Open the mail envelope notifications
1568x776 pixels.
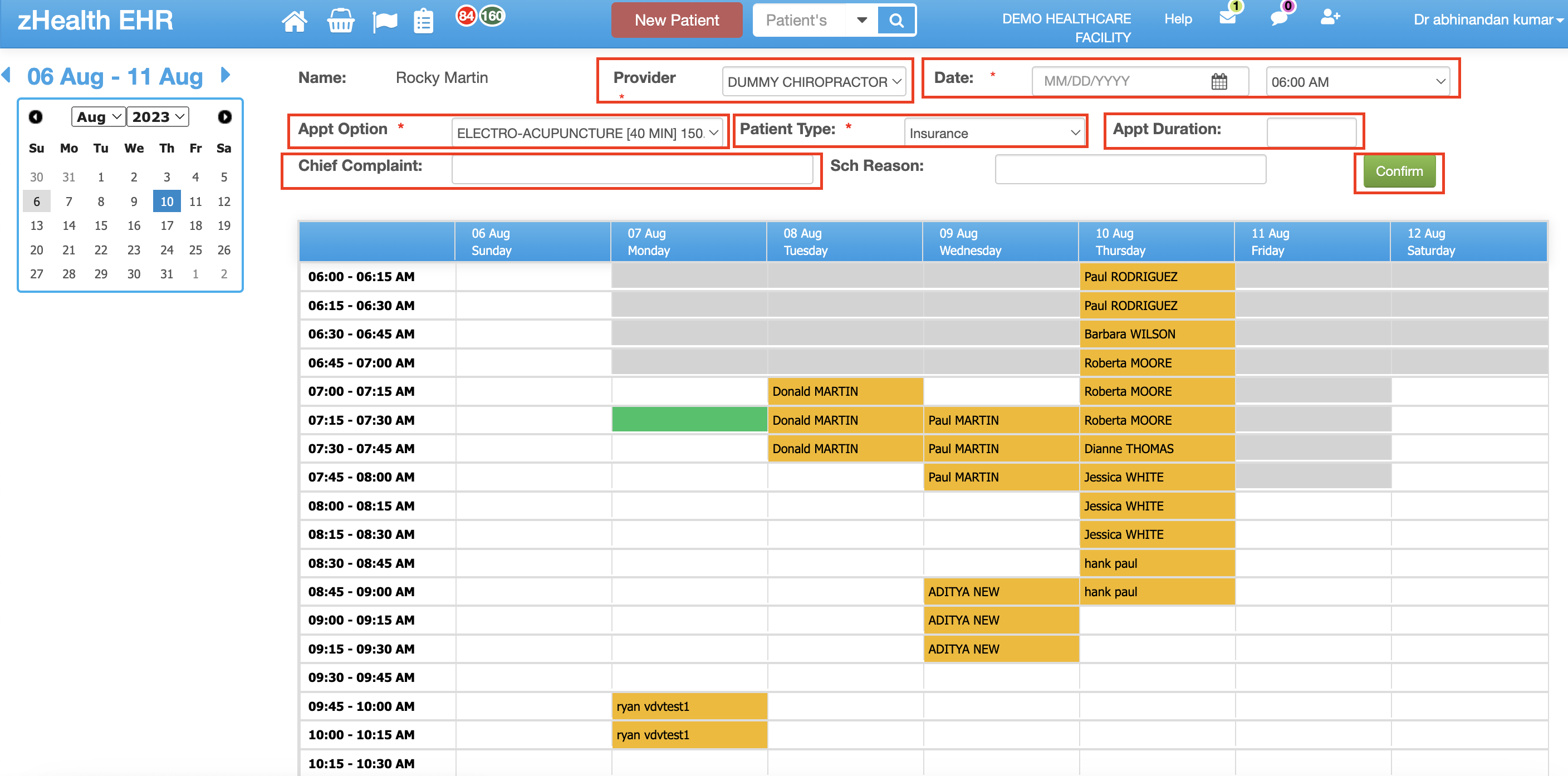[1228, 17]
